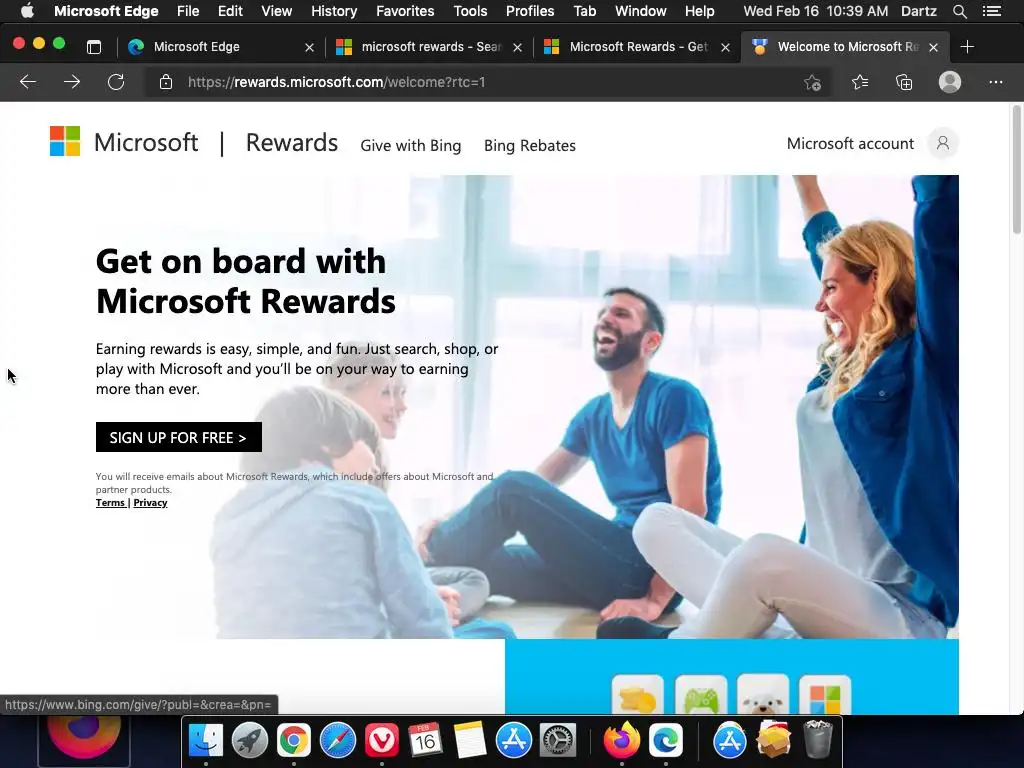Open the Microsoft account person icon
1024x768 pixels.
[942, 143]
